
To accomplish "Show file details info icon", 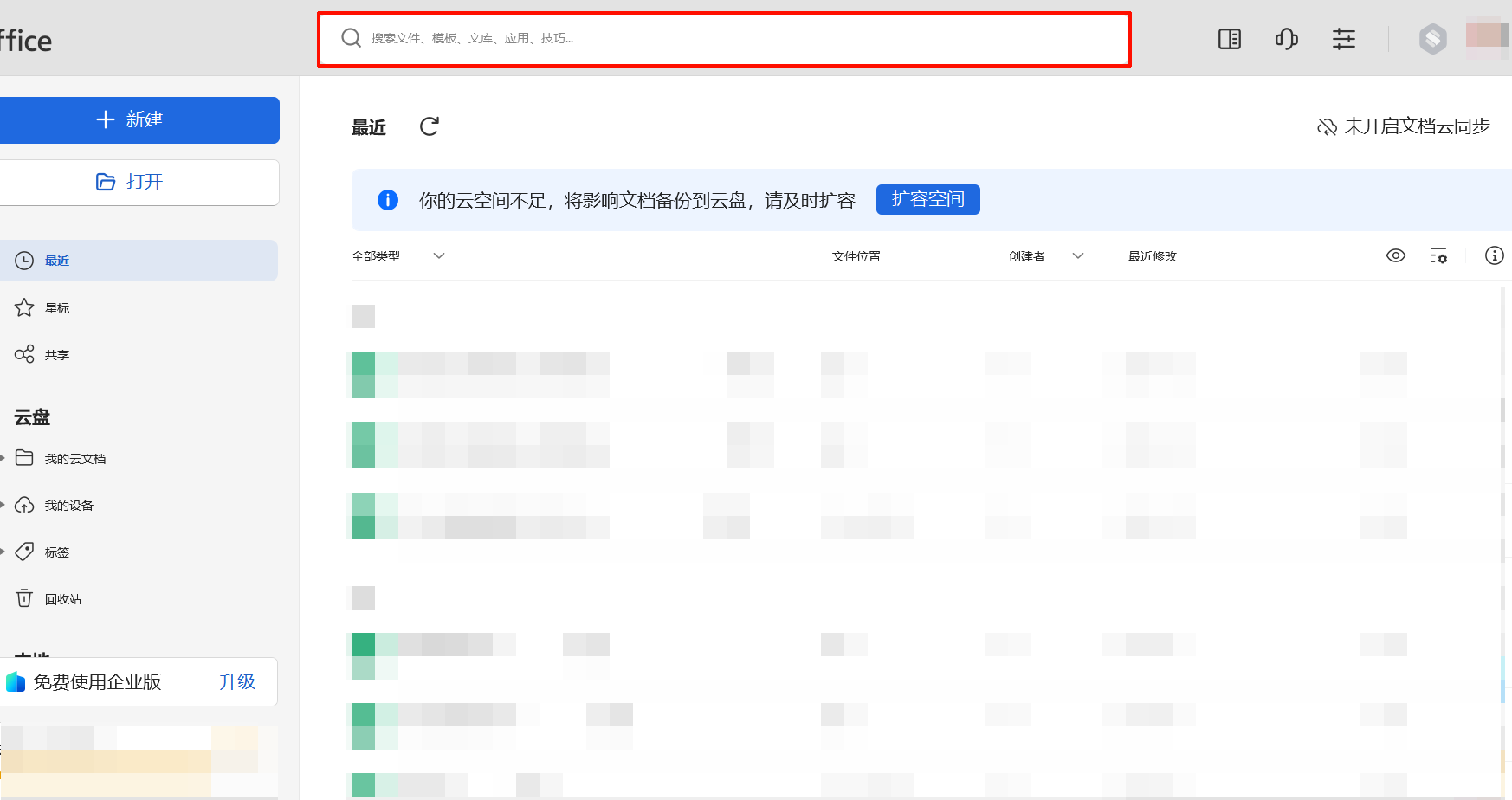I will click(x=1494, y=255).
